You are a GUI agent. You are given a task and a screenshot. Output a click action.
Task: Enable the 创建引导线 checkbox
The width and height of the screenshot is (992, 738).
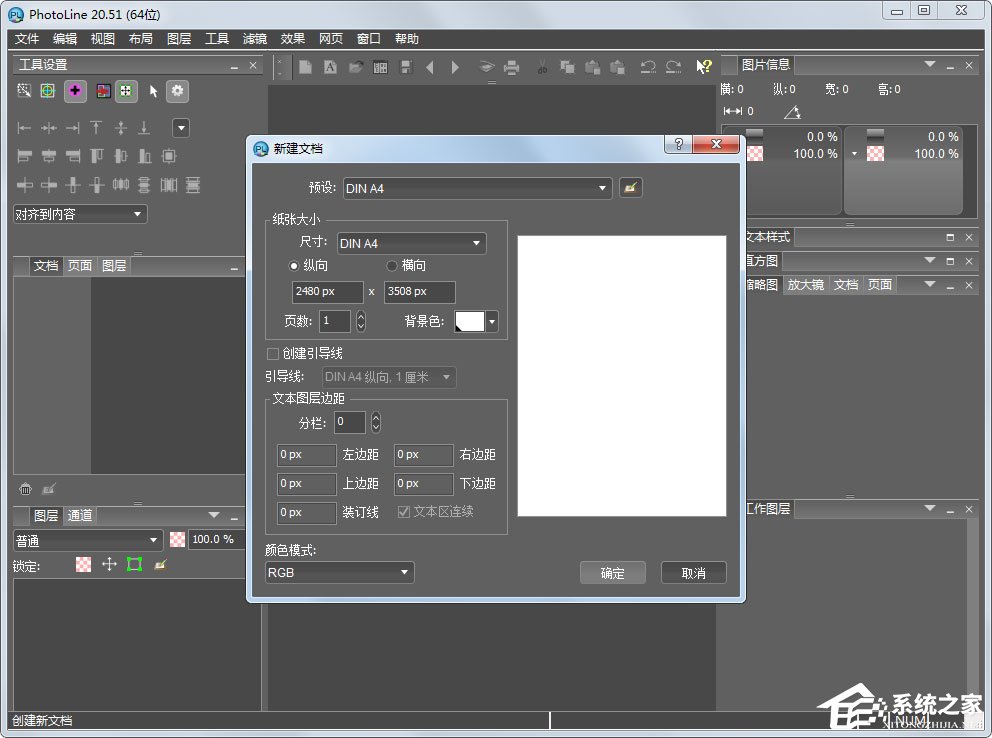pyautogui.click(x=273, y=354)
